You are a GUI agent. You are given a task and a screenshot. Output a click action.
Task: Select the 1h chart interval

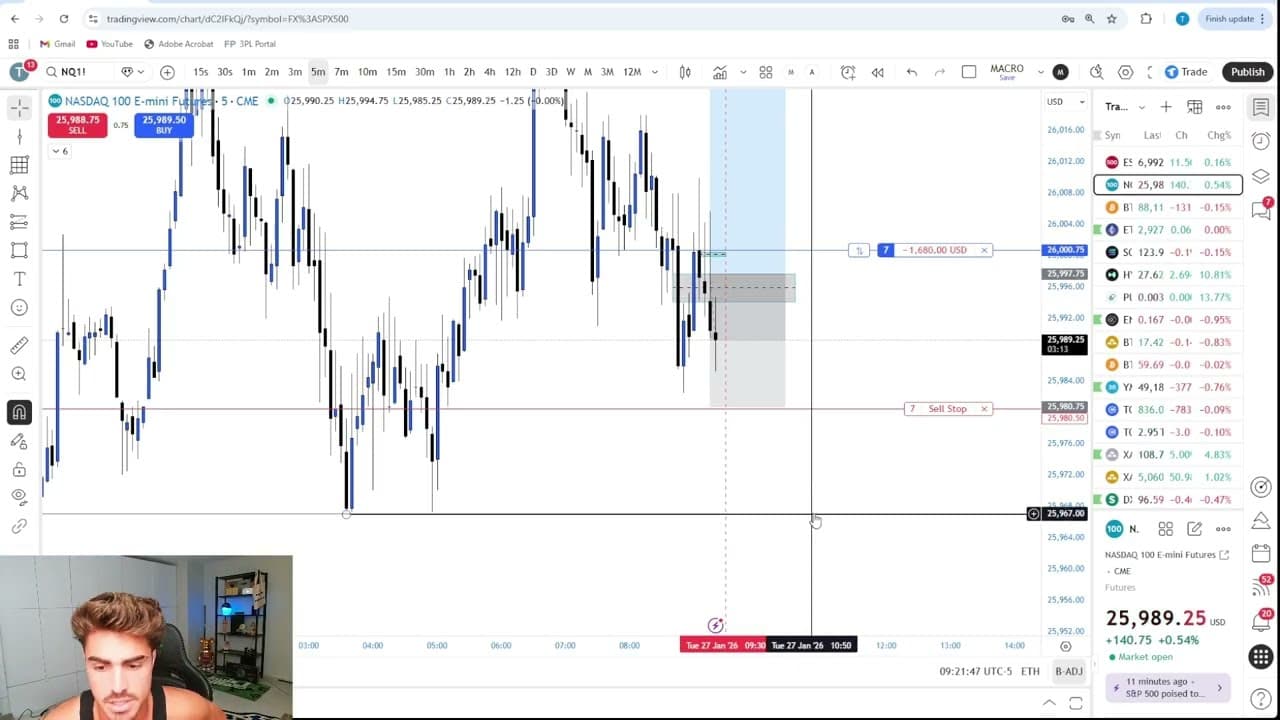coord(449,72)
